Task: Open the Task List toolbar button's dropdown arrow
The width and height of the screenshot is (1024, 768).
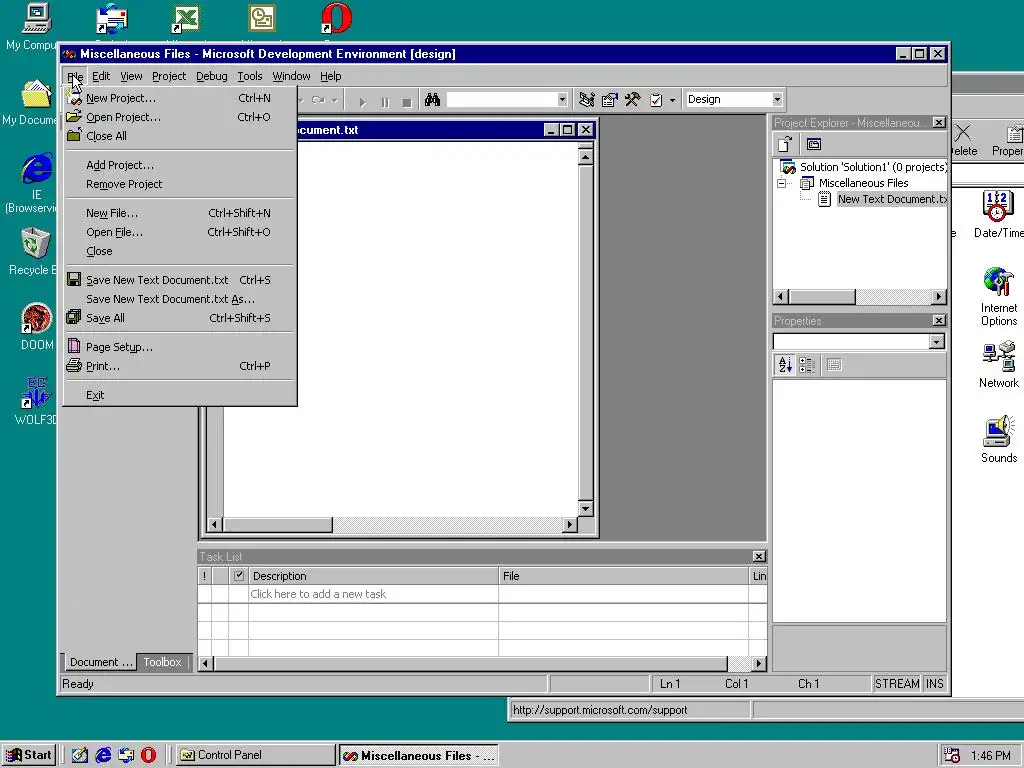Action: (x=672, y=101)
